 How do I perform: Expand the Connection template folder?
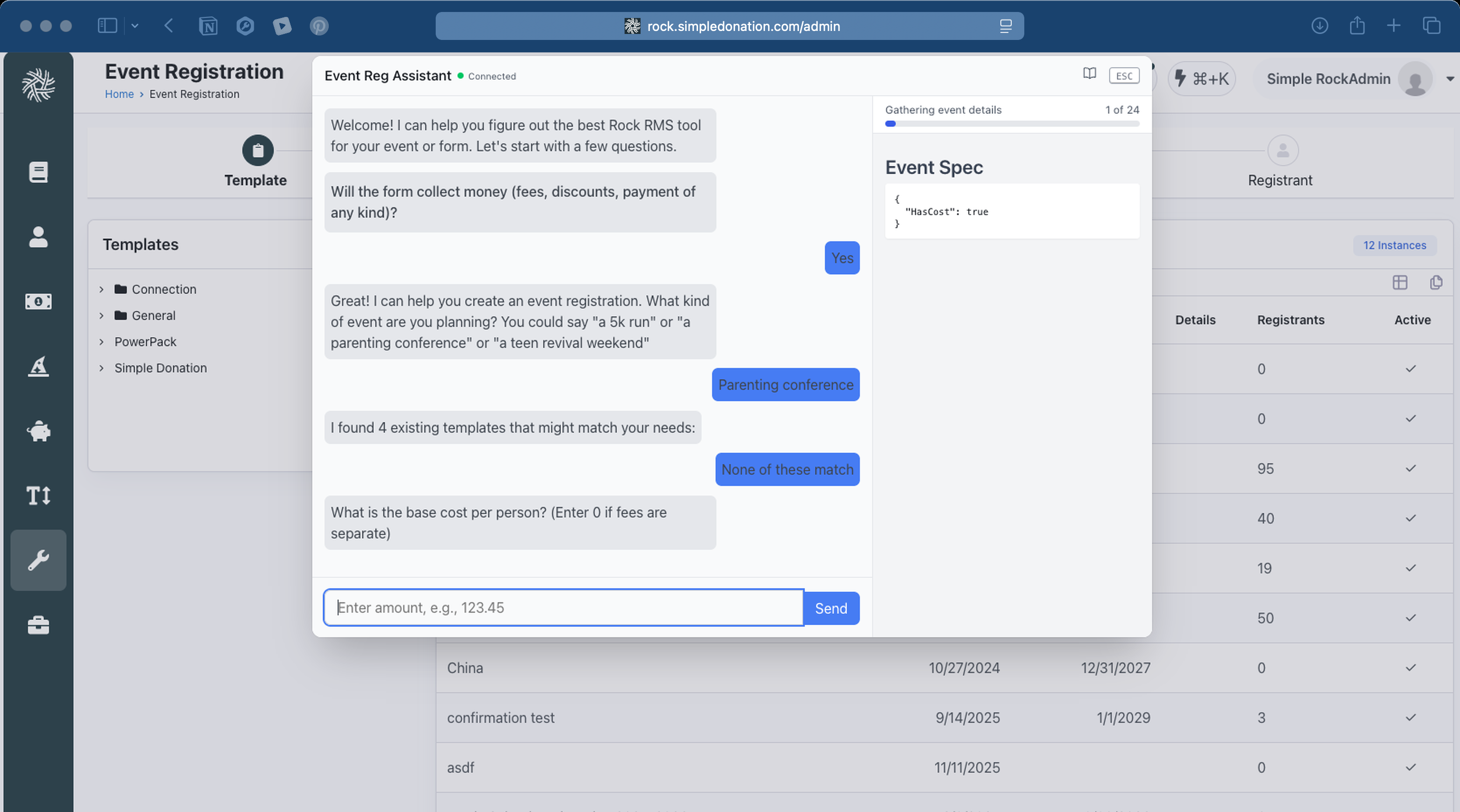click(x=101, y=290)
